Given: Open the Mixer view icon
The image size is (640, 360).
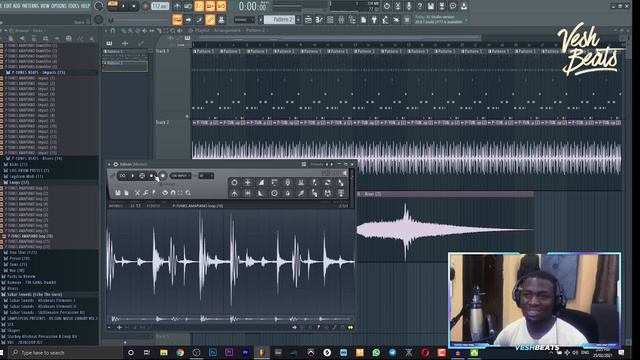Looking at the screenshot, I should (341, 20).
